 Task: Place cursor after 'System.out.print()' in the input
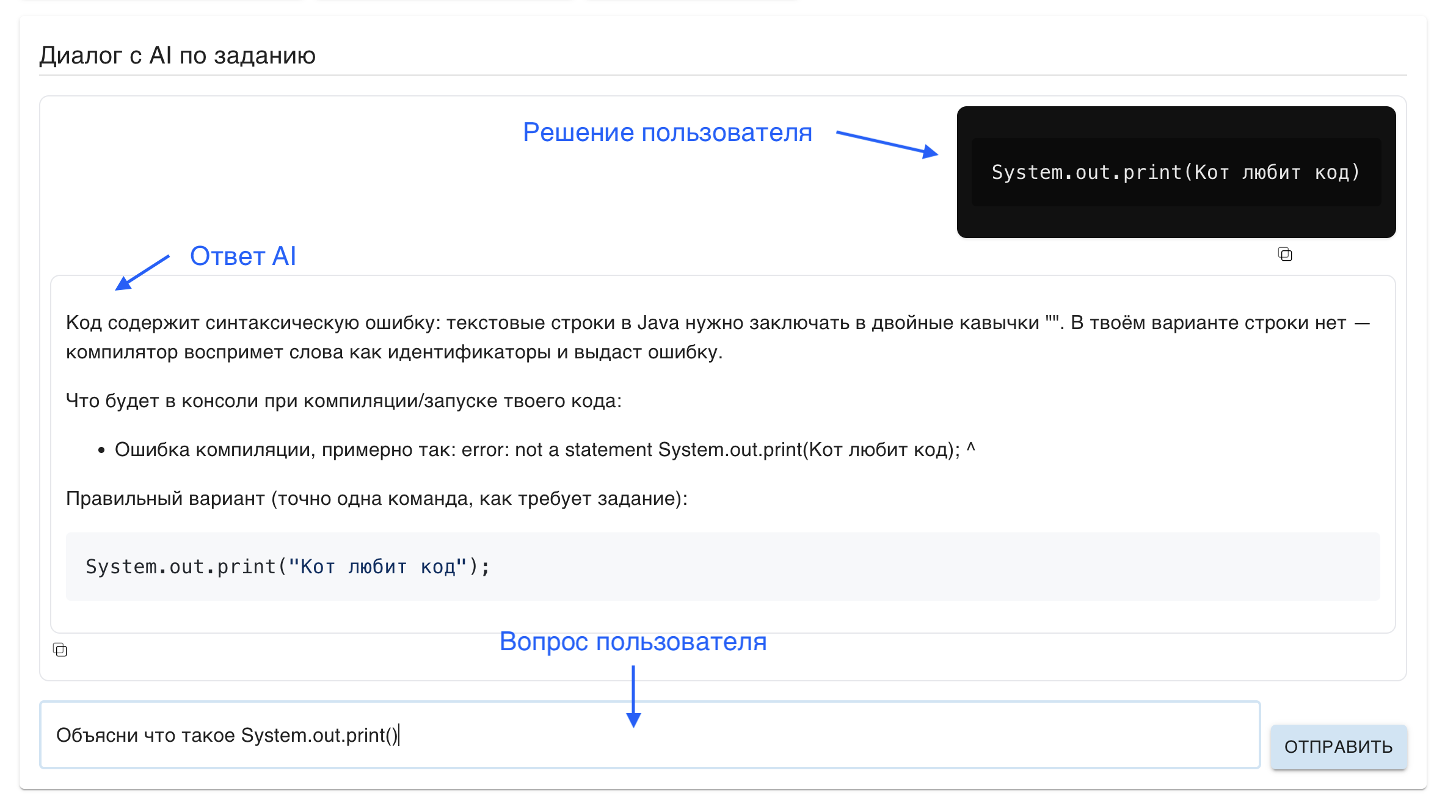[x=400, y=735]
